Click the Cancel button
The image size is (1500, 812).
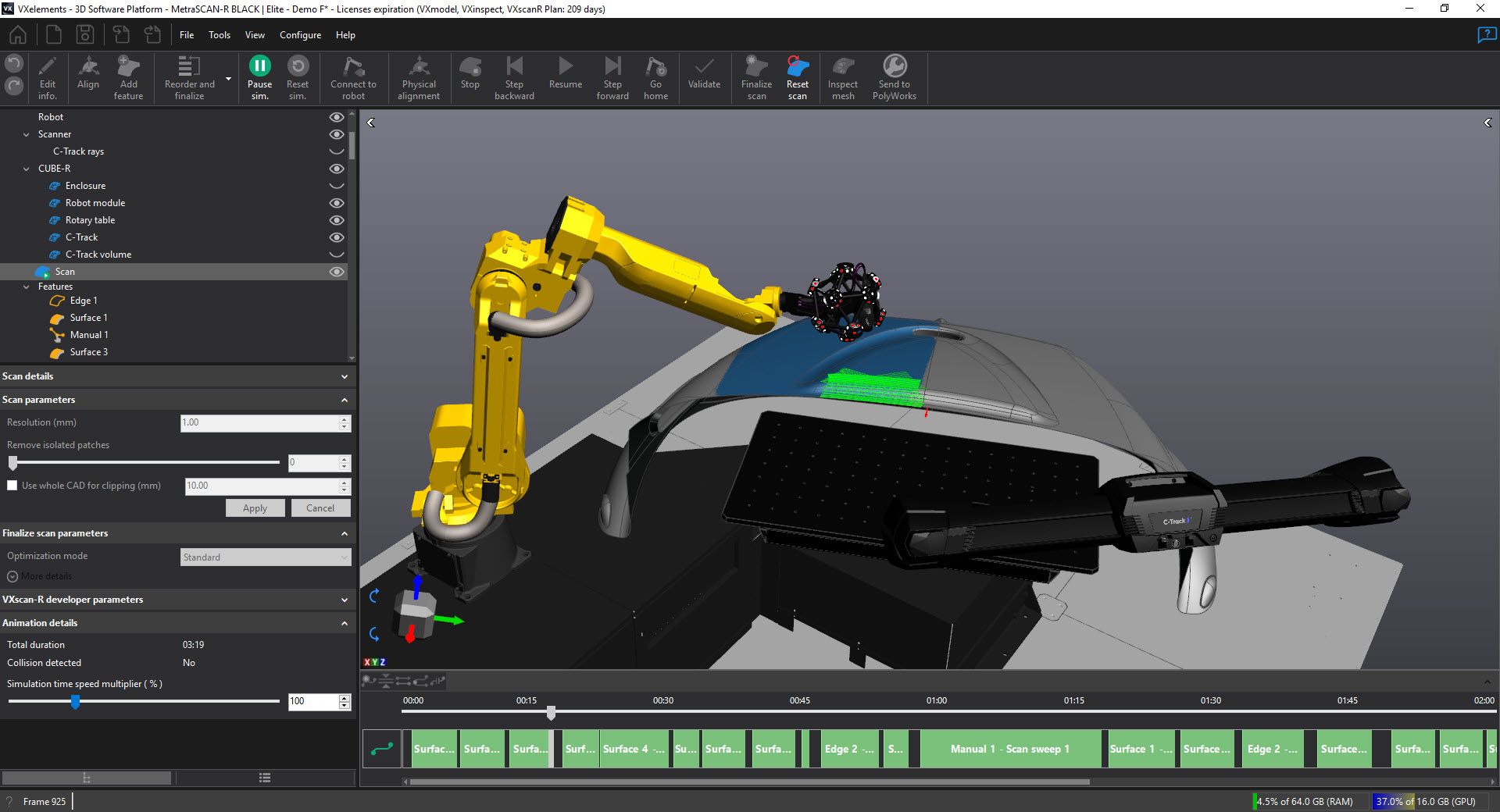(320, 508)
